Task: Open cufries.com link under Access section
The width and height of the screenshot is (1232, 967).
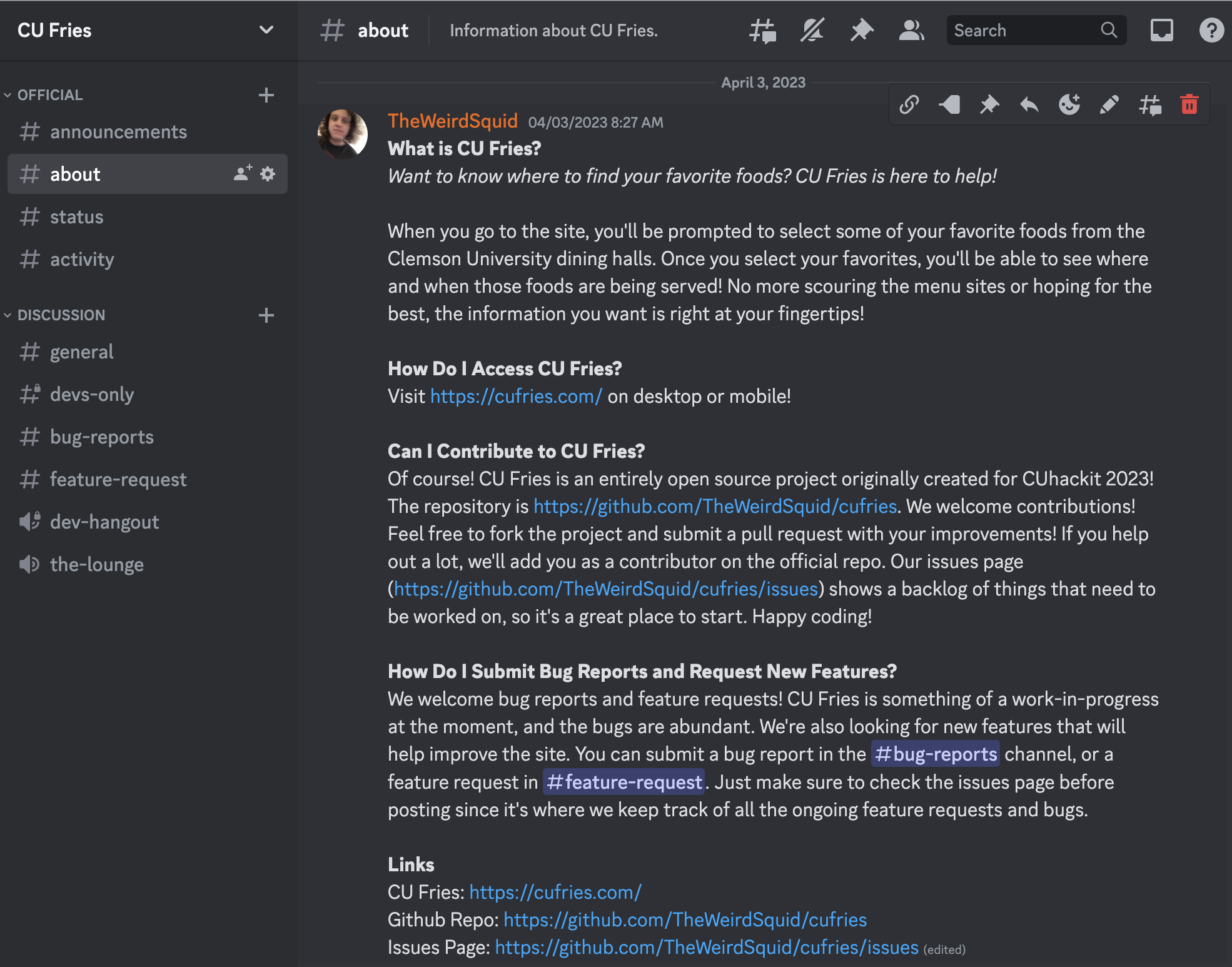Action: (516, 396)
